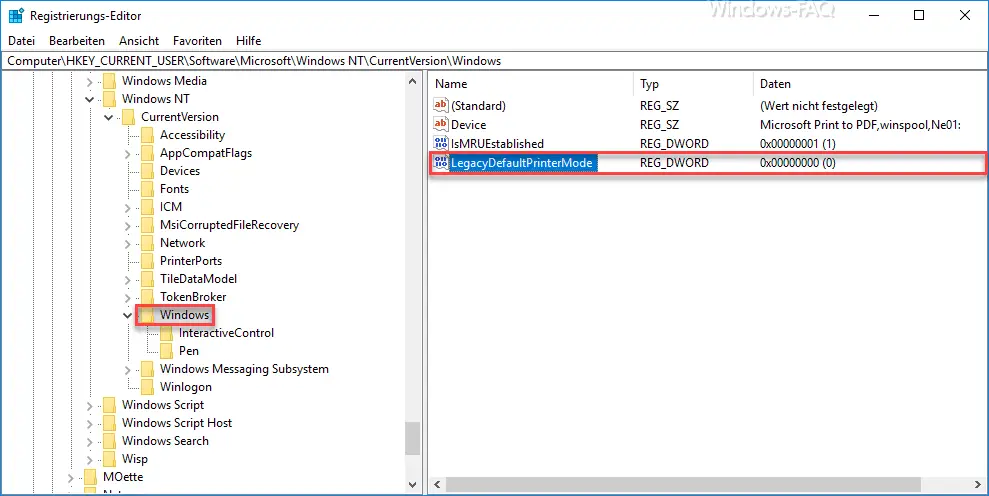
Task: Click the Accessibility folder icon
Action: pos(147,135)
